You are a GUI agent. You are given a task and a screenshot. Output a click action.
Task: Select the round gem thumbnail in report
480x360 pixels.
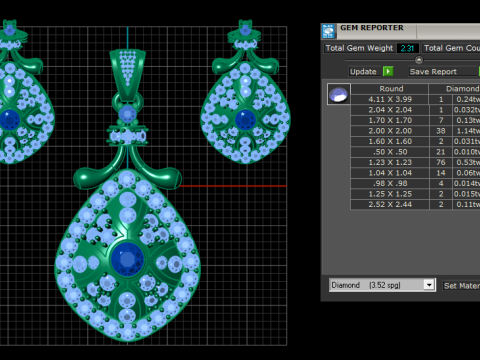339,94
